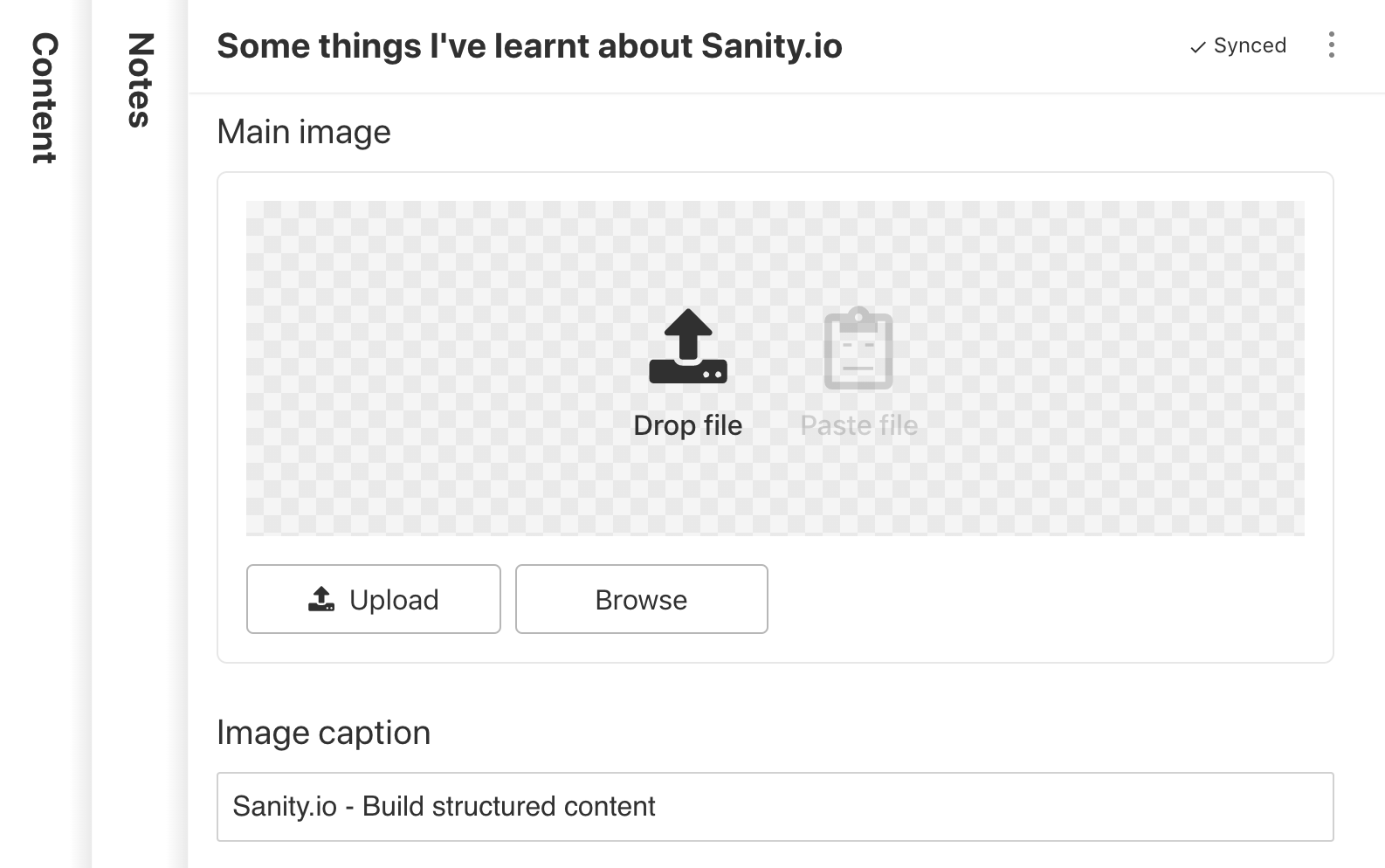
Task: Click the Paste file clipboard icon
Action: point(858,348)
